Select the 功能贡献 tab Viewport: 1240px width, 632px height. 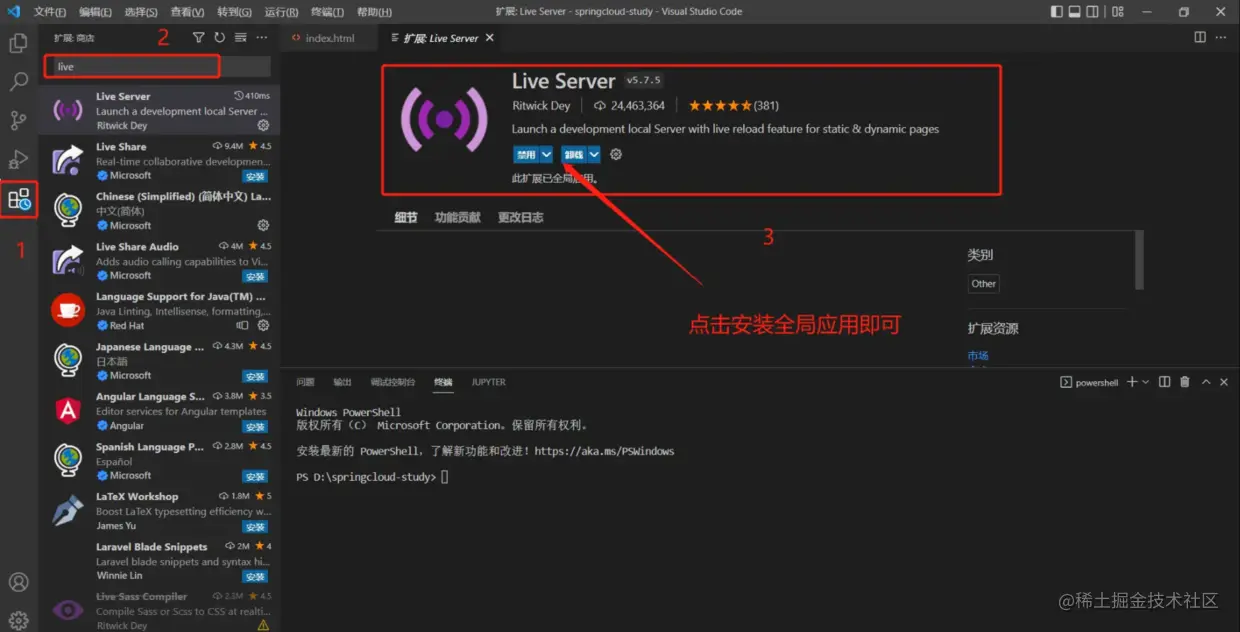point(457,217)
